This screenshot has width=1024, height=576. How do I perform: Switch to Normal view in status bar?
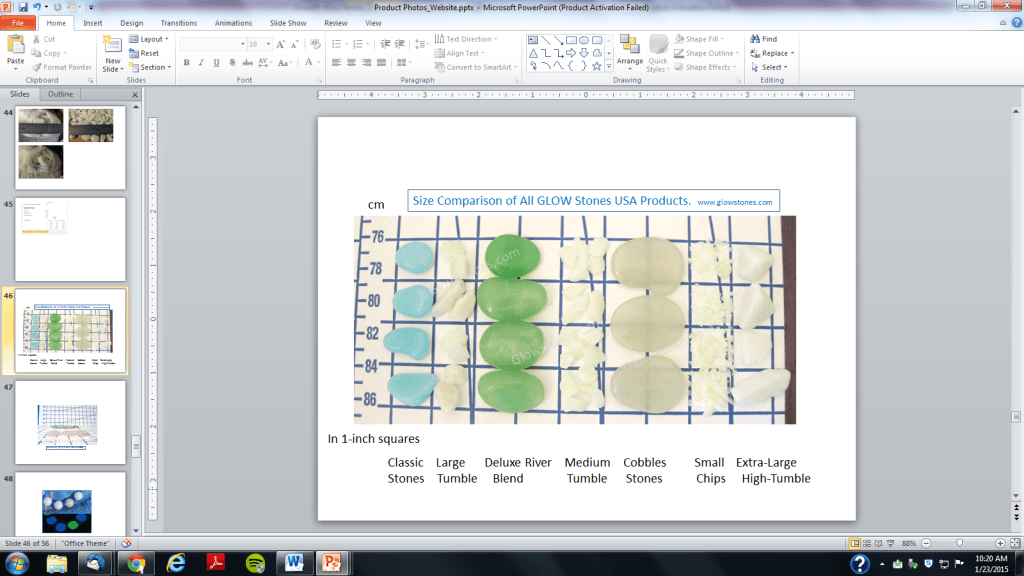pyautogui.click(x=854, y=543)
